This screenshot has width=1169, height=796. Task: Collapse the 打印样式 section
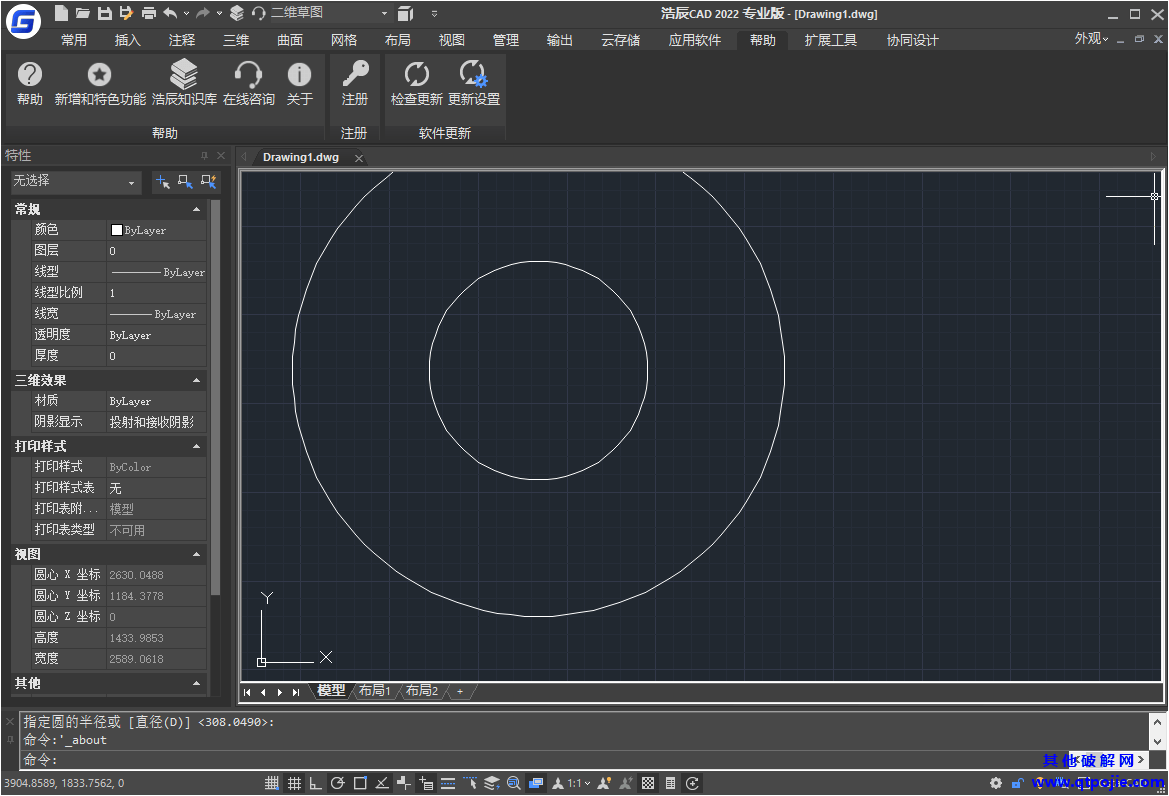pyautogui.click(x=196, y=446)
